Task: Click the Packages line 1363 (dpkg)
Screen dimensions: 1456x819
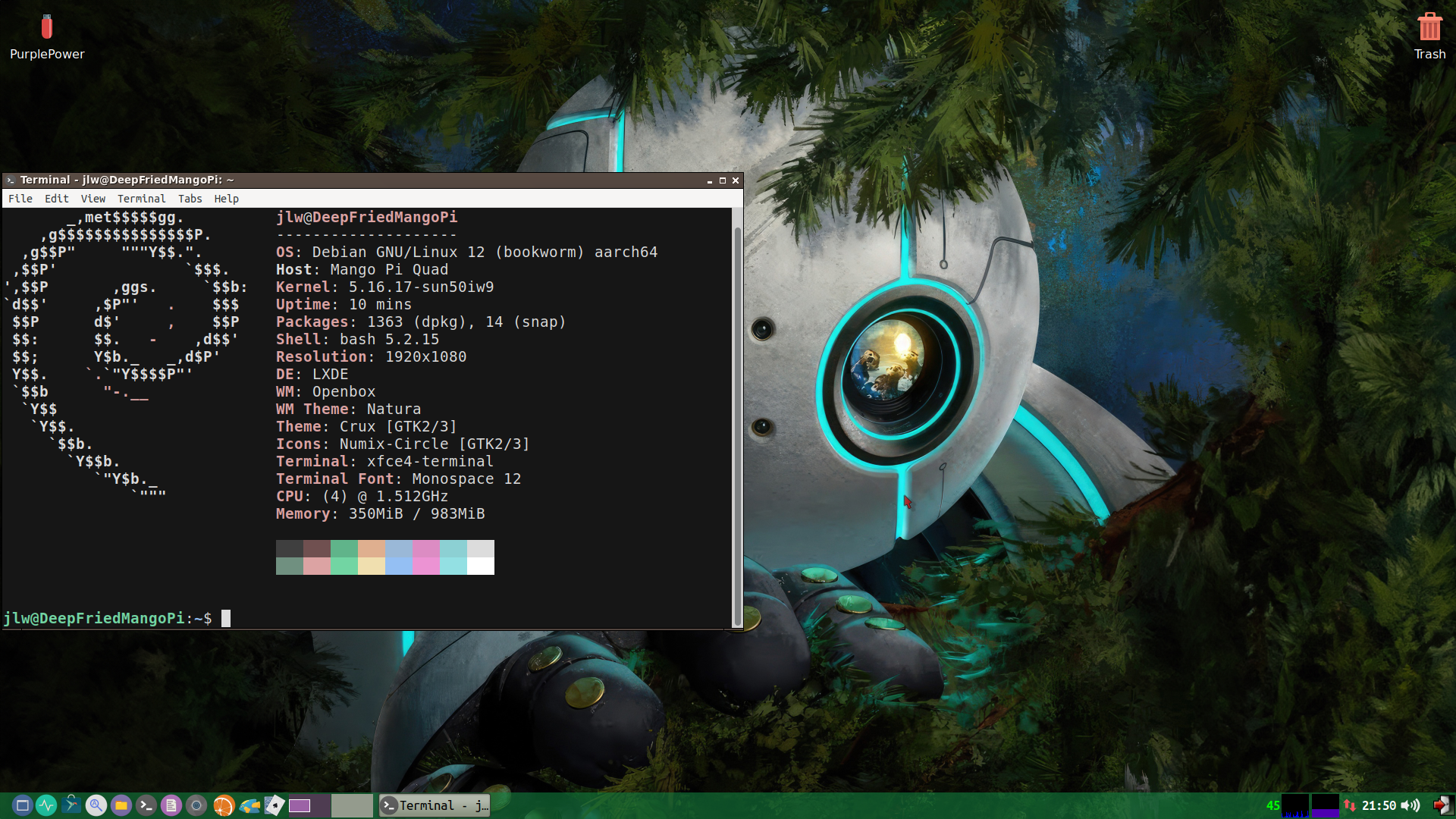Action: [421, 322]
